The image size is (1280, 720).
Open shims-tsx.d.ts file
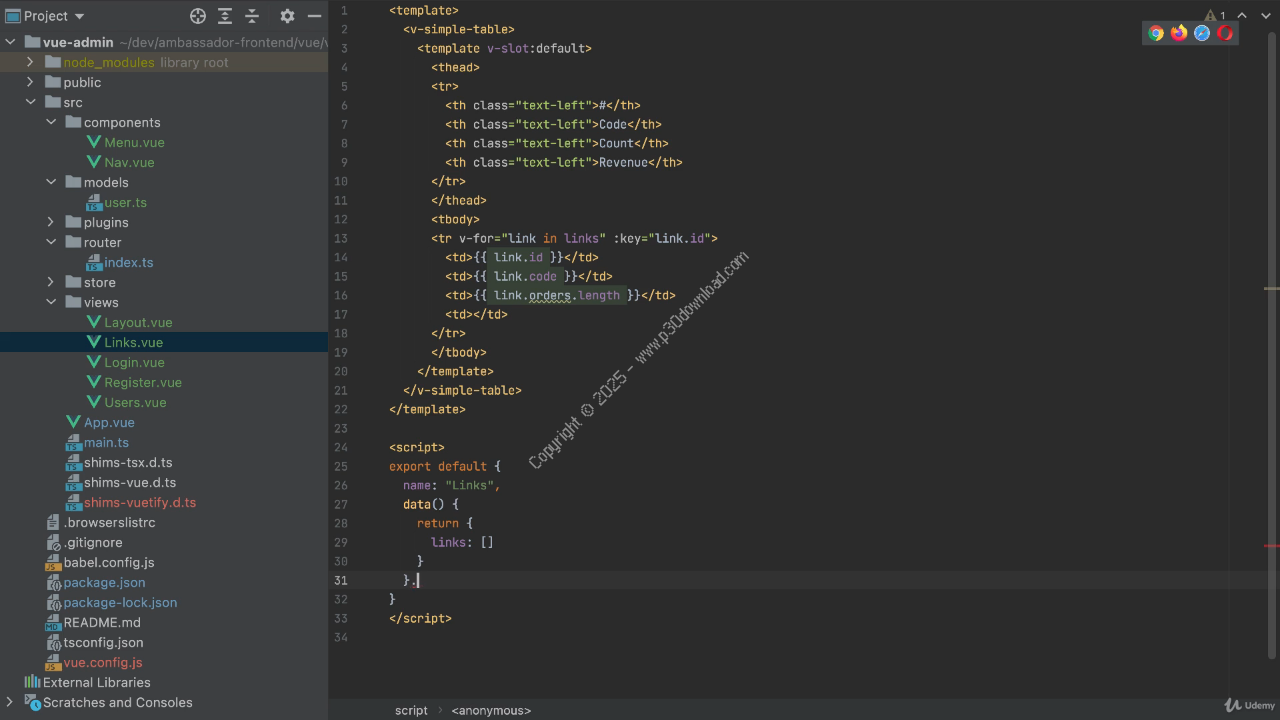(x=128, y=462)
